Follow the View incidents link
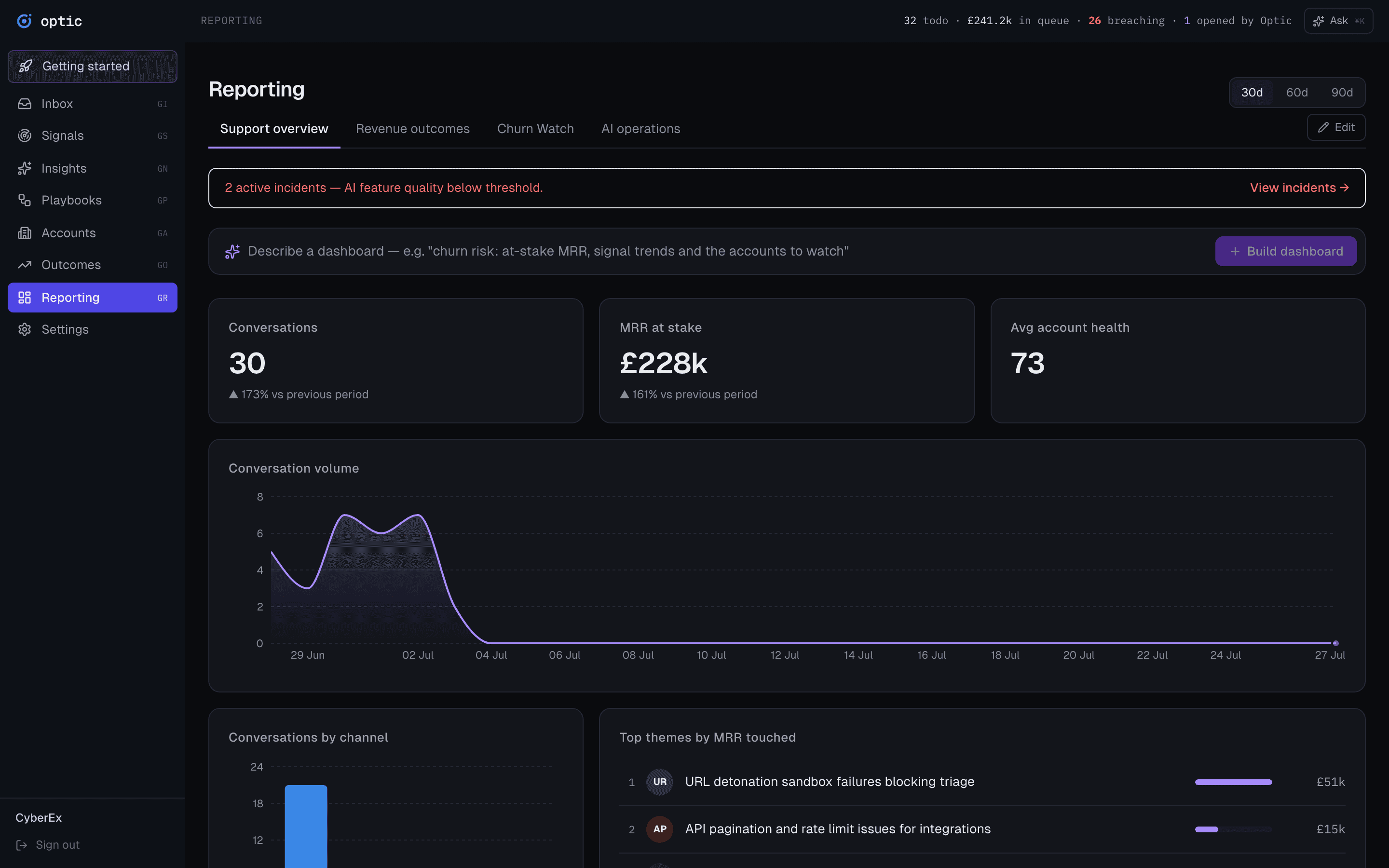This screenshot has width=1389, height=868. 1299,188
